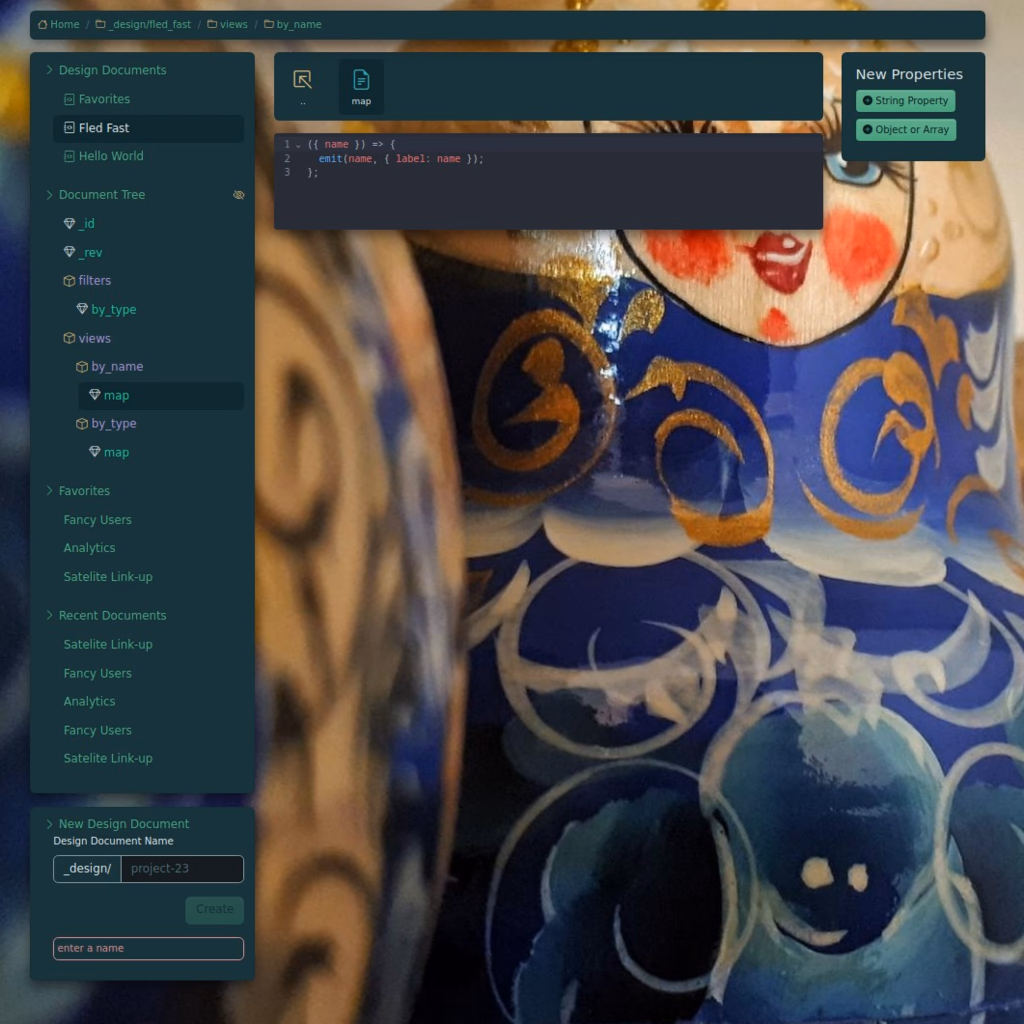1024x1024 pixels.
Task: Fold code at line 1 arrow
Action: [x=298, y=145]
